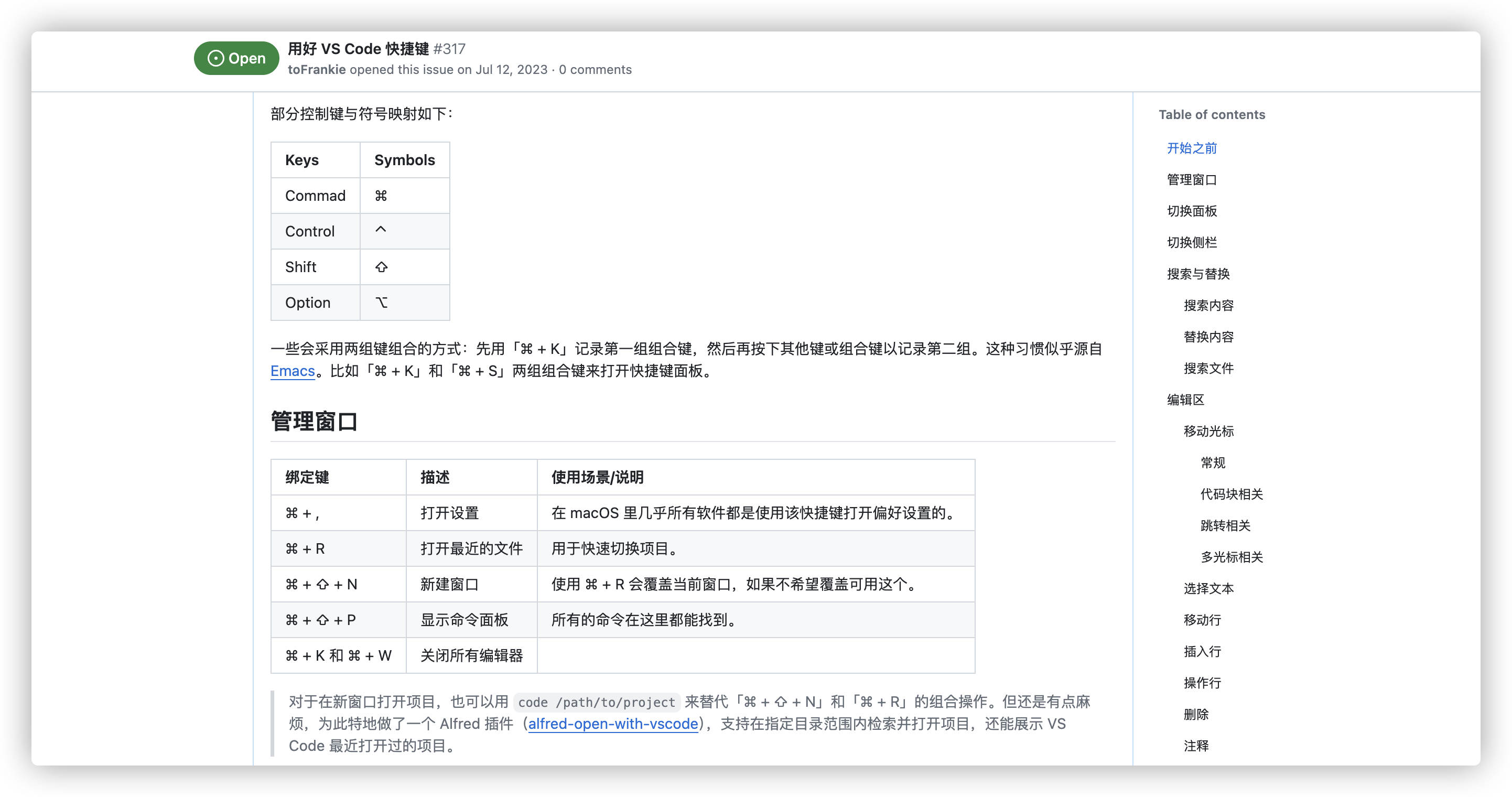Open the toFrankie author profile link
1512x797 pixels.
[x=316, y=69]
